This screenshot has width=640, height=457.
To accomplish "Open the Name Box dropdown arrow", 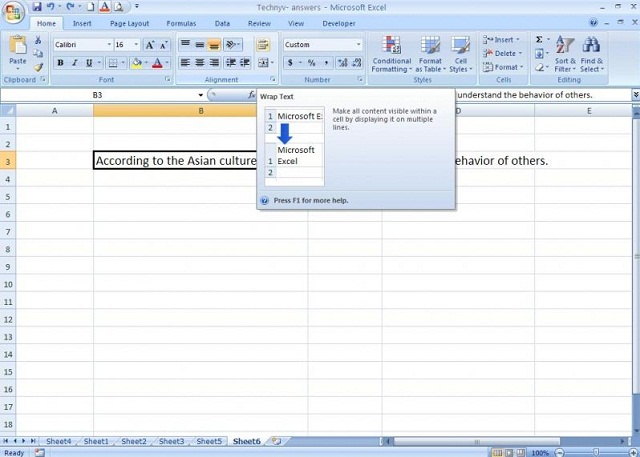I will 201,95.
